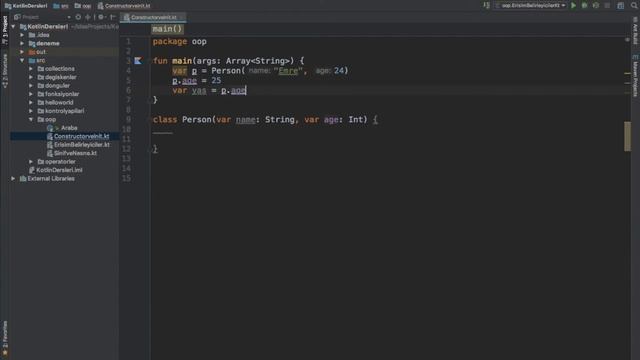
Task: Open the Maven Projects tool window tab
Action: pos(635,76)
